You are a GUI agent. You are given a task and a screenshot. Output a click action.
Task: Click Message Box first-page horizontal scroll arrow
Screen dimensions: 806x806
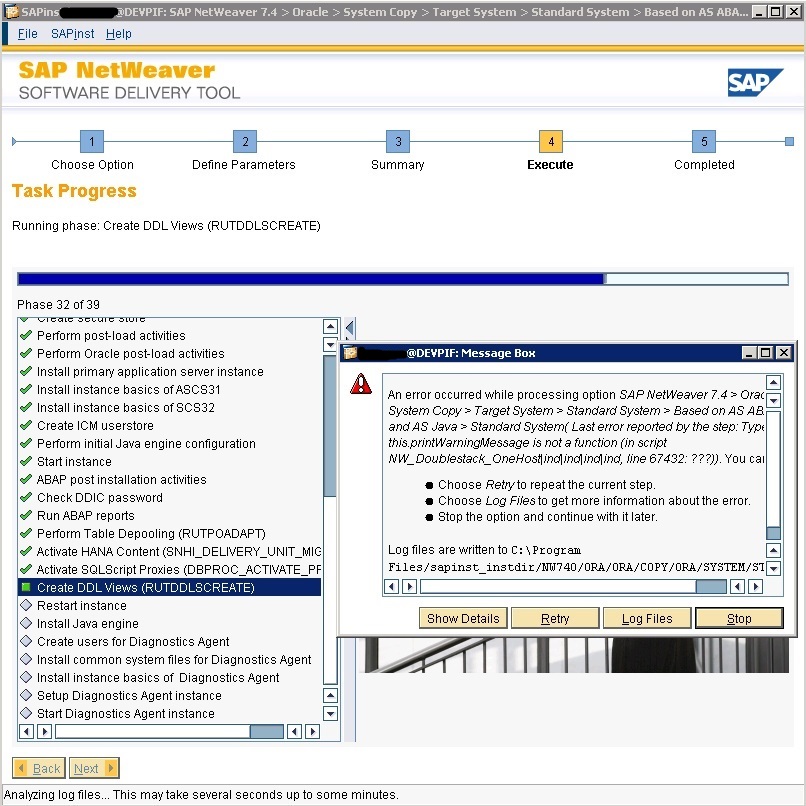(391, 587)
